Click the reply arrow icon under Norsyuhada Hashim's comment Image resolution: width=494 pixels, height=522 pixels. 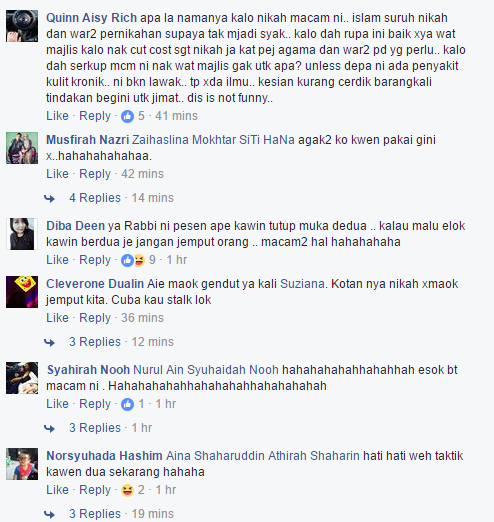coord(49,514)
